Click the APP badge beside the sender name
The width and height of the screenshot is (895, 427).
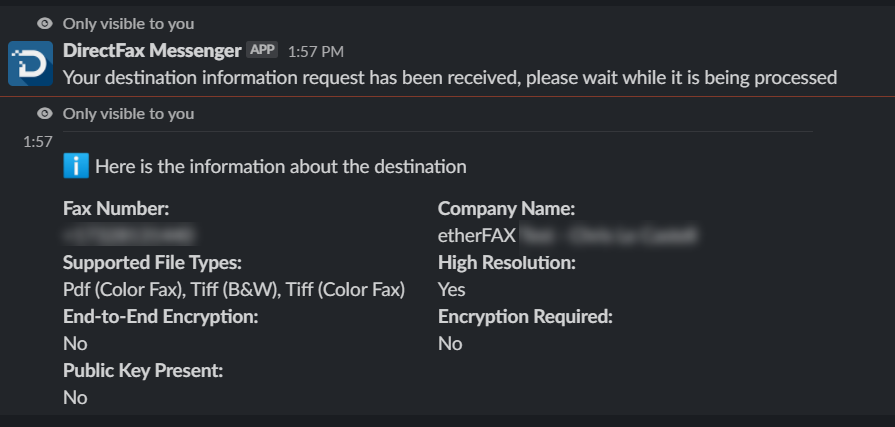click(262, 50)
